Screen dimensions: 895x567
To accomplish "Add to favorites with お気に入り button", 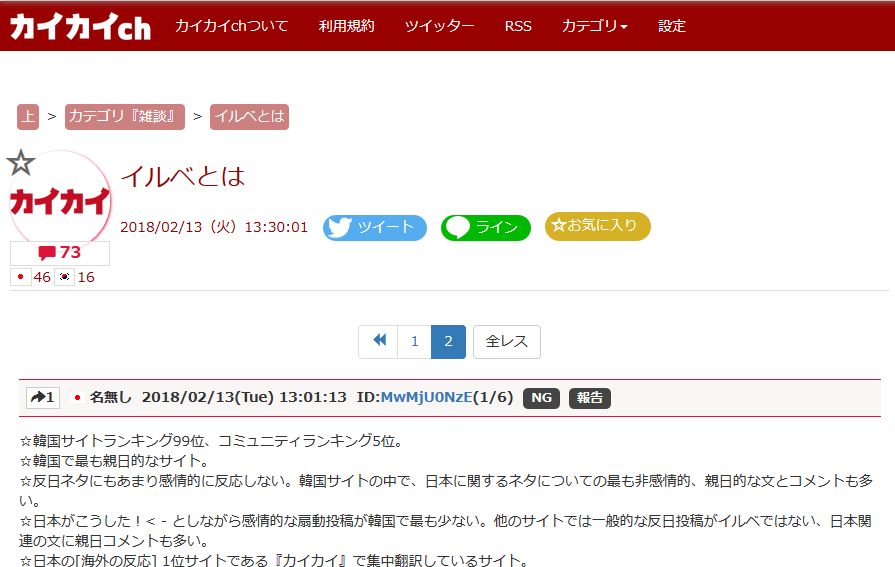I will (x=597, y=226).
